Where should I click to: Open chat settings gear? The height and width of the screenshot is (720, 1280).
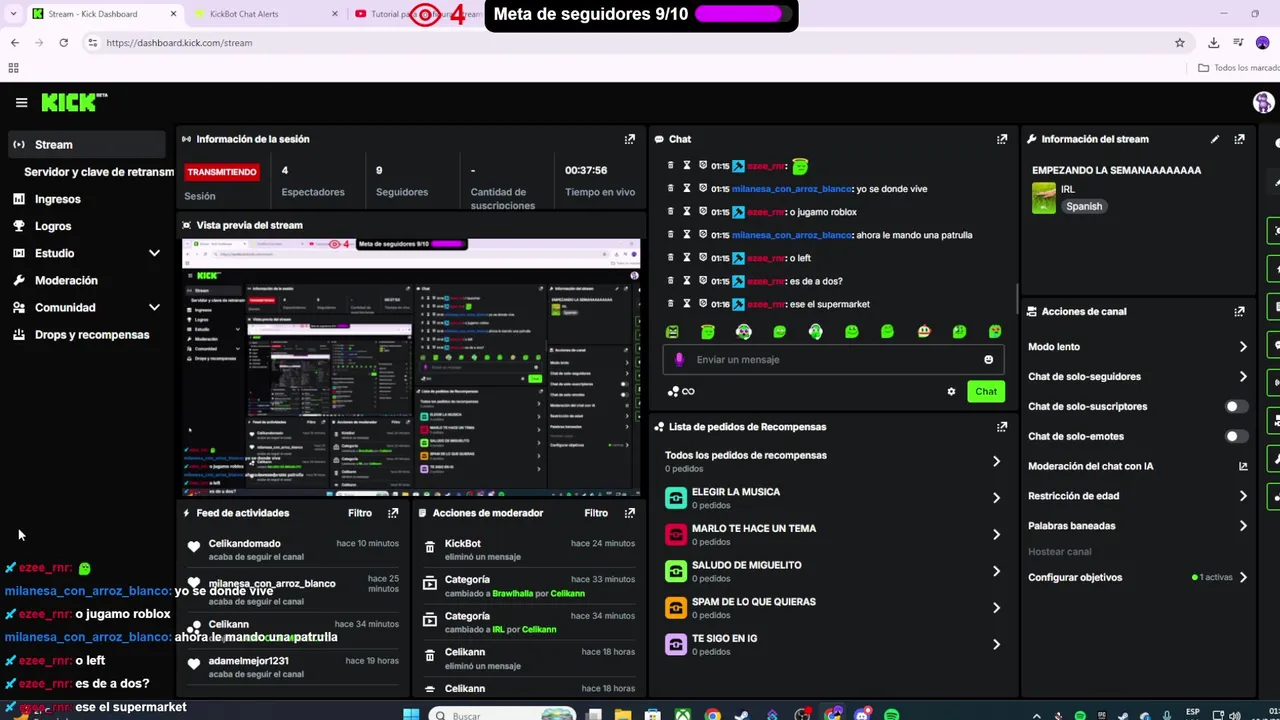coord(951,392)
